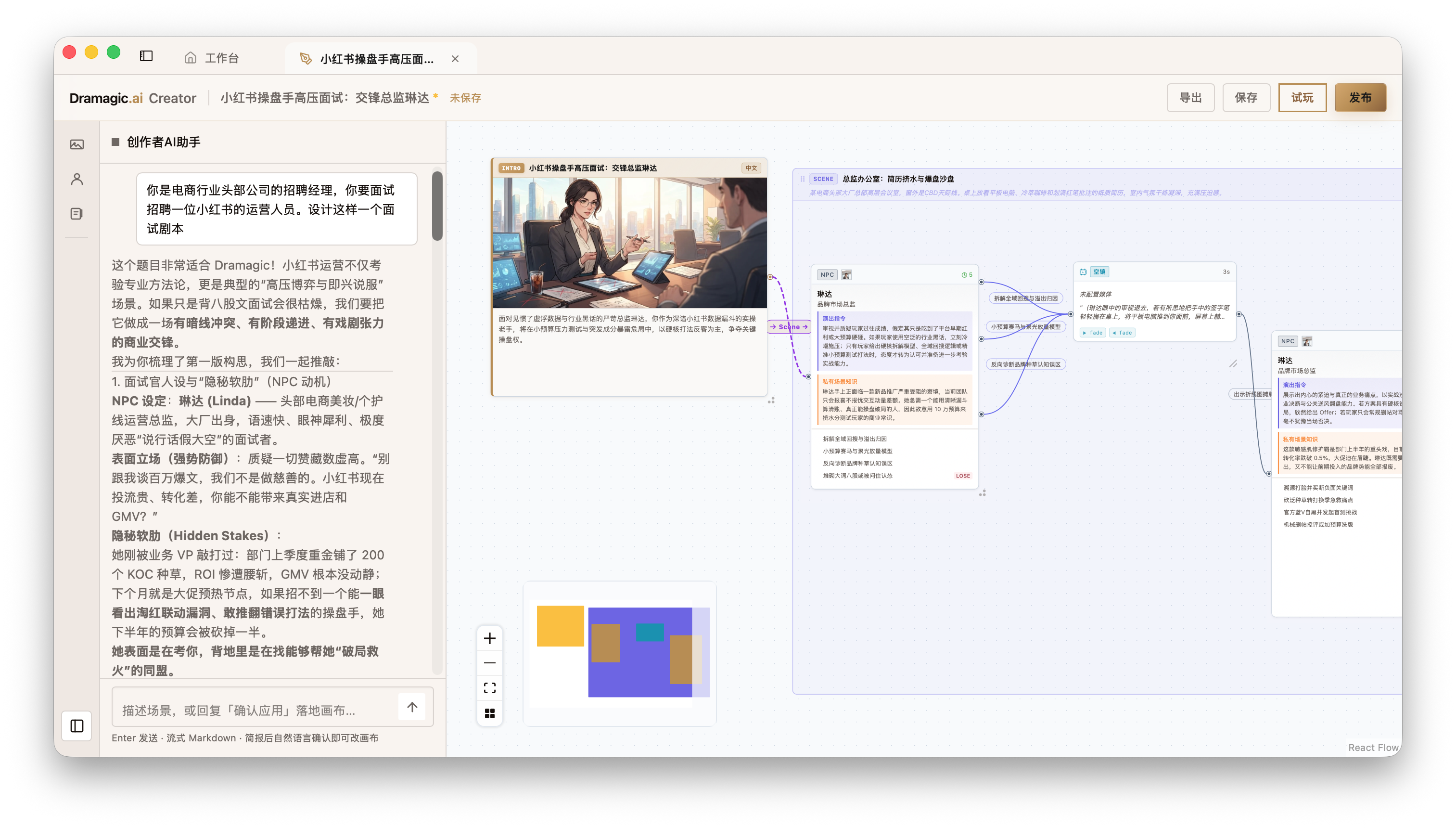Click the drag handle beside SCENE badge

tap(803, 179)
